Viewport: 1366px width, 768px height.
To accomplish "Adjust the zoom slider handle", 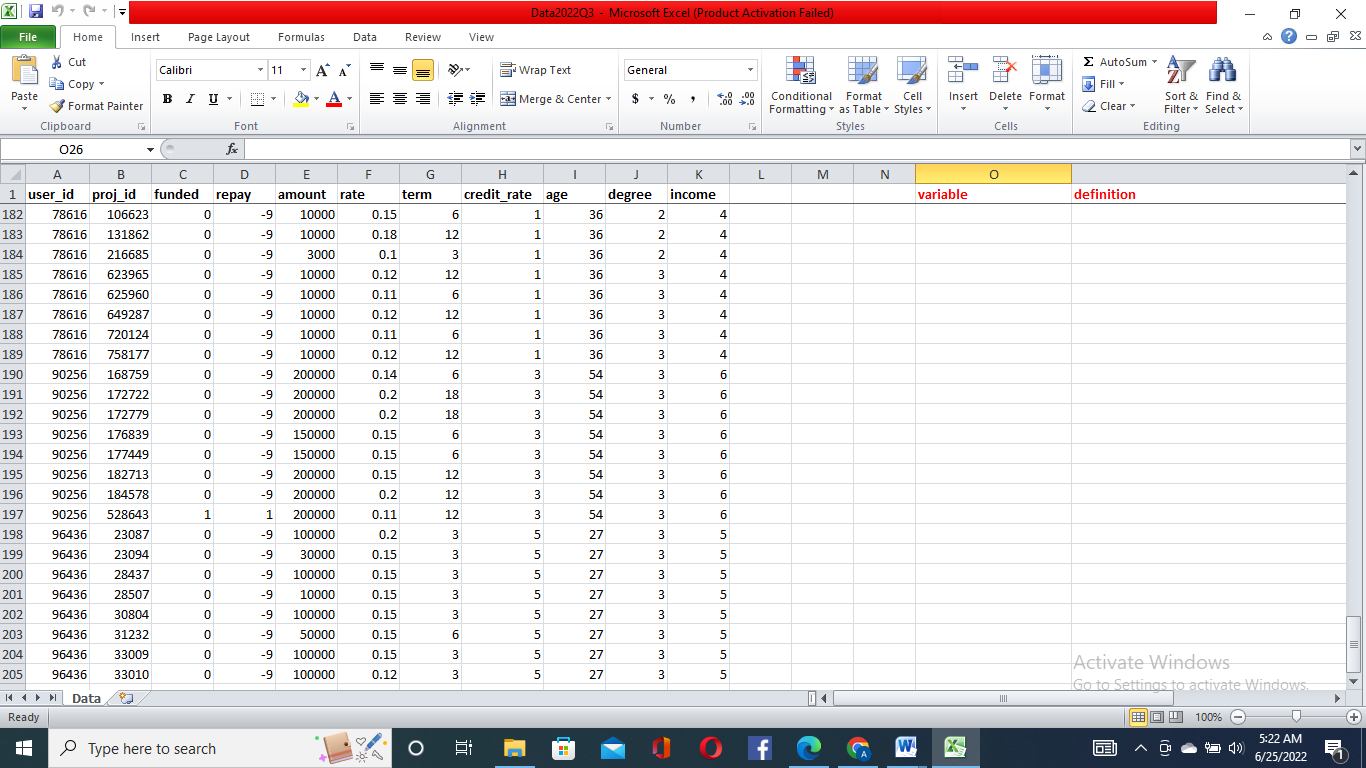I will pyautogui.click(x=1296, y=717).
